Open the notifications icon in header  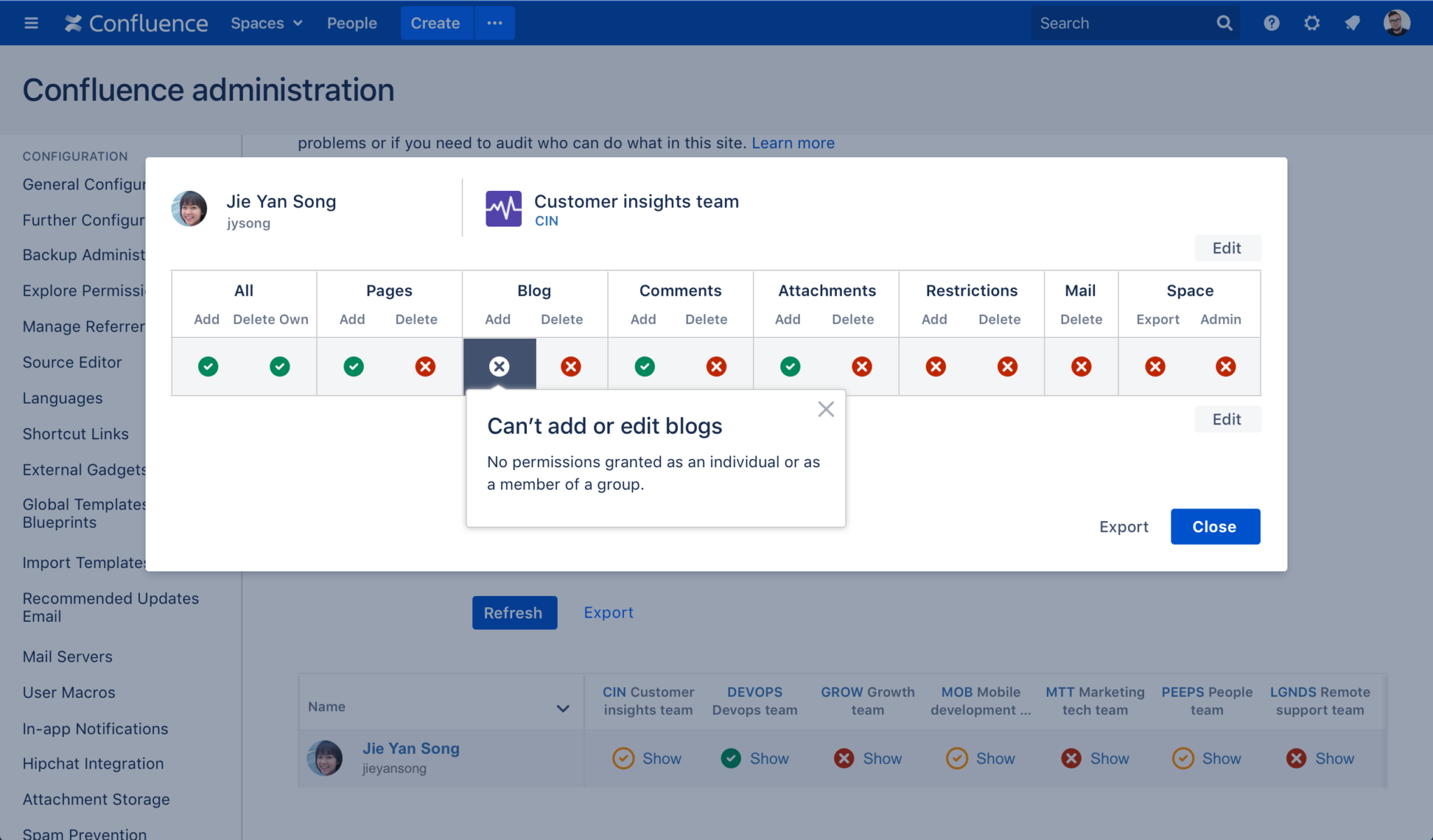(1353, 23)
